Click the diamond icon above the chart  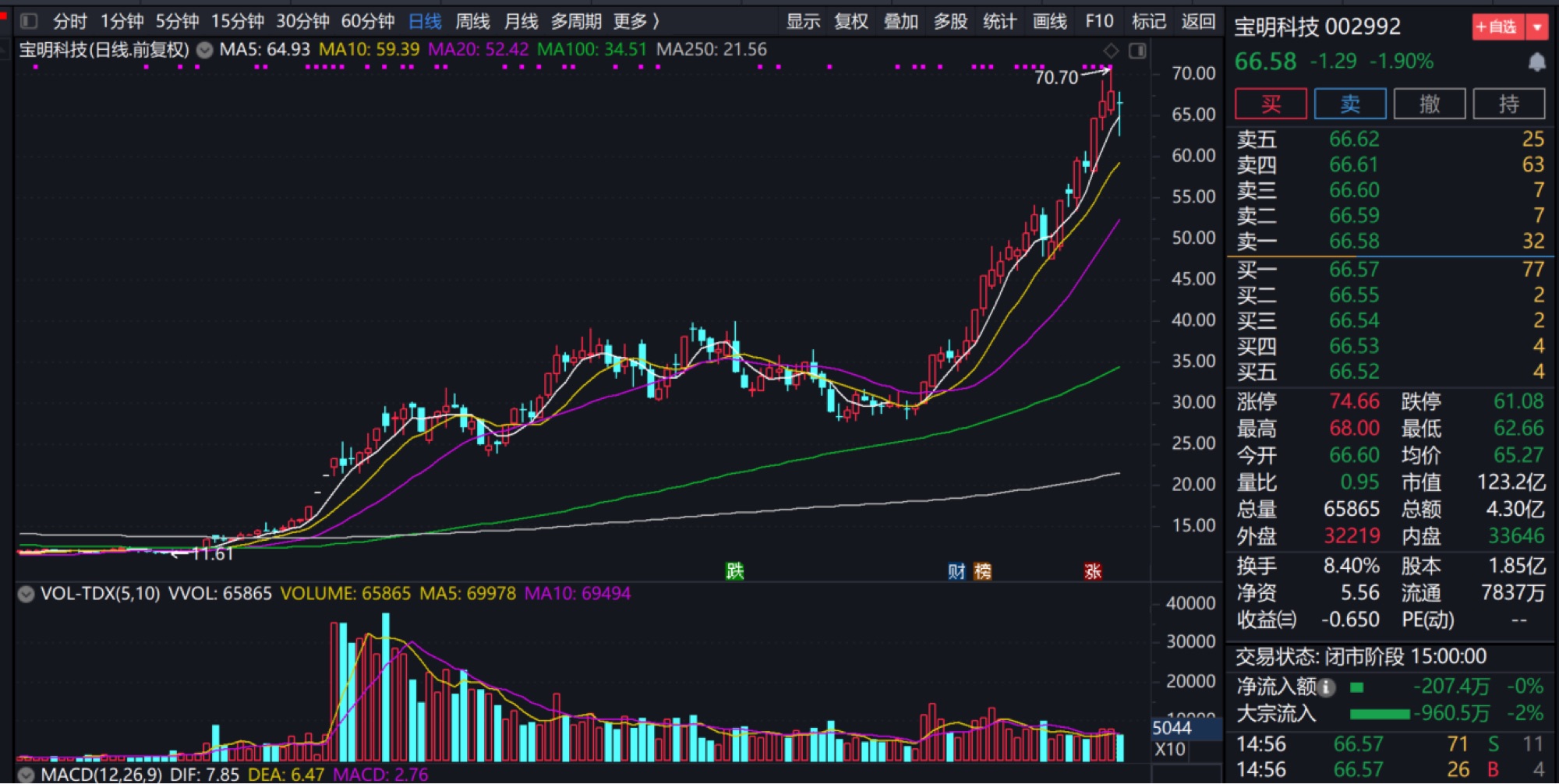1112,51
